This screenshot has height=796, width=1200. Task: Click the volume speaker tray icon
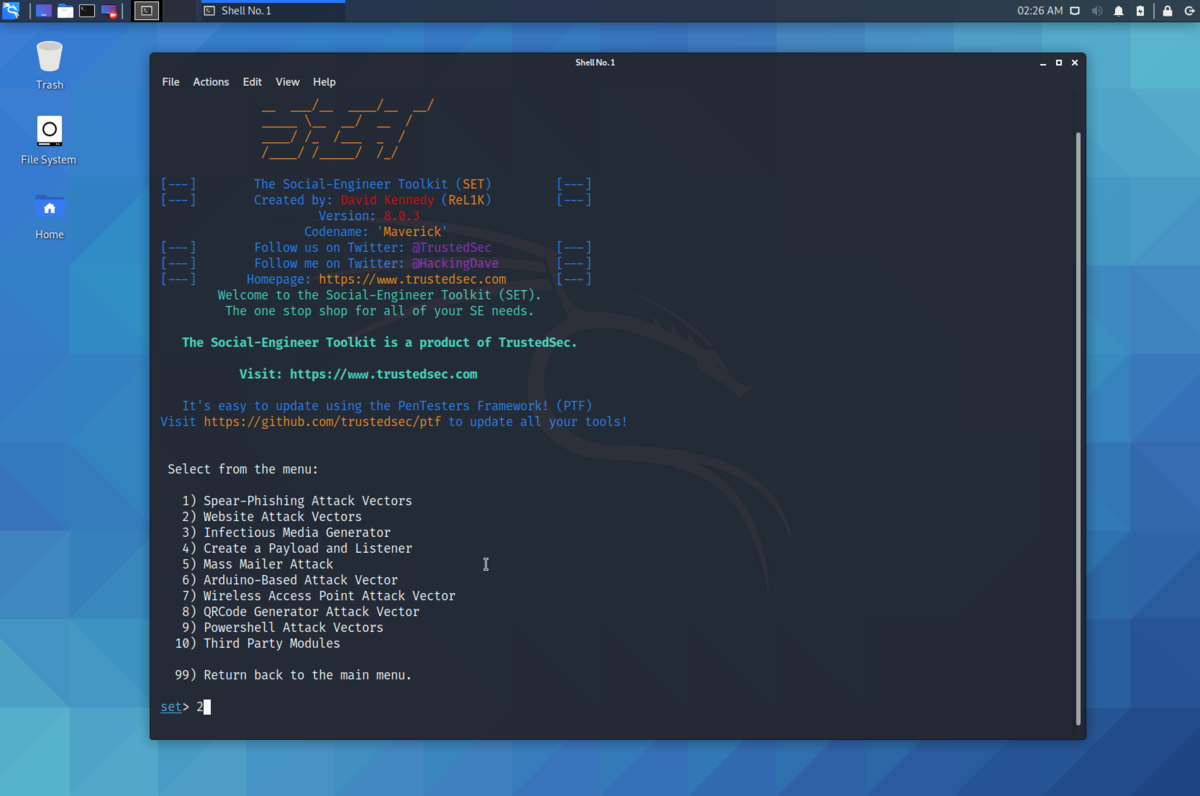coord(1097,11)
